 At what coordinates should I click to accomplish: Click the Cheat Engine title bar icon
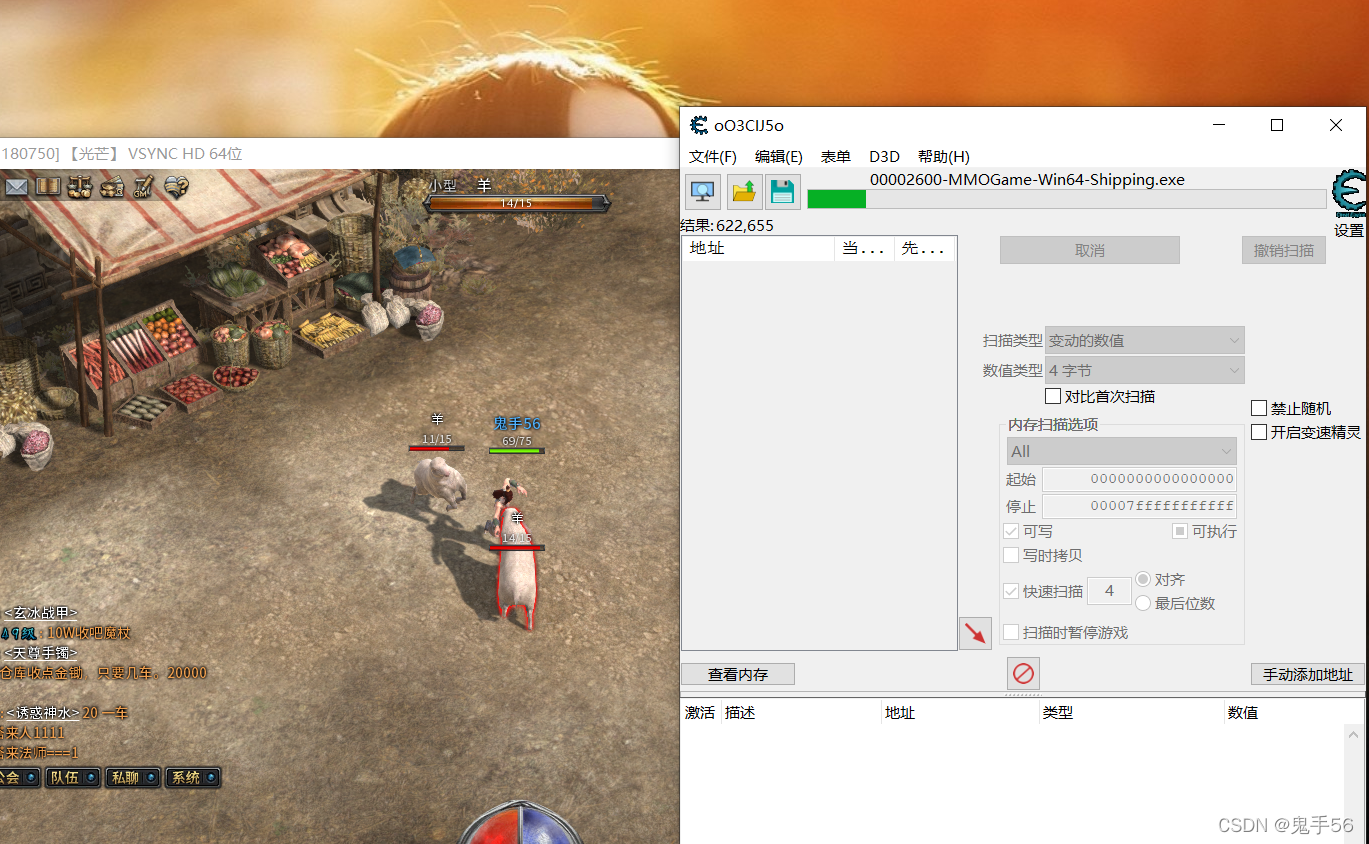pos(699,125)
